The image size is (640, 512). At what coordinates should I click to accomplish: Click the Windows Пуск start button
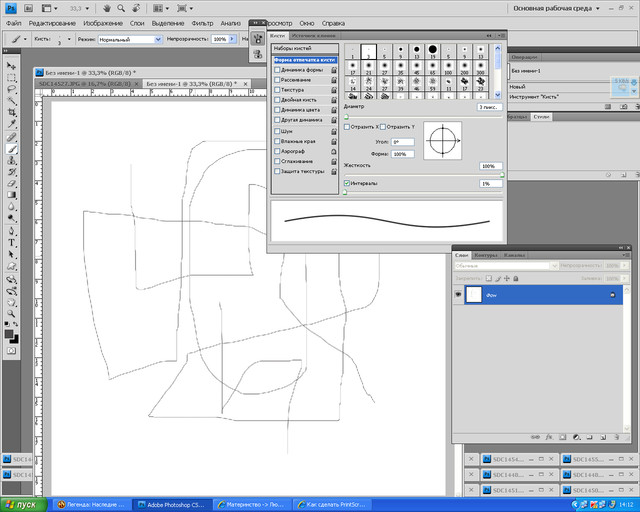[22, 504]
